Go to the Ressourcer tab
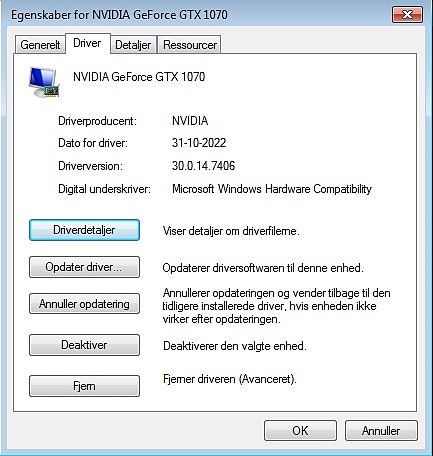 pos(190,45)
